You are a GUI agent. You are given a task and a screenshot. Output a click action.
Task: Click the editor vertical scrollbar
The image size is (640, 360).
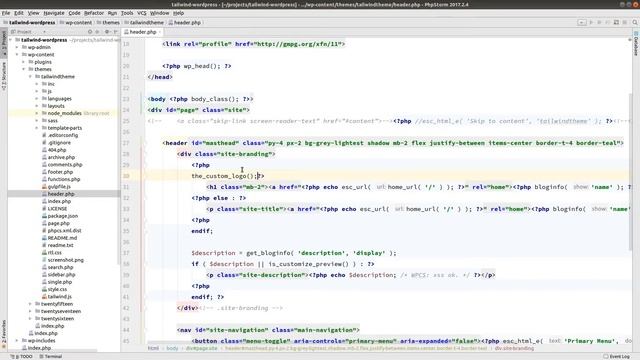631,171
